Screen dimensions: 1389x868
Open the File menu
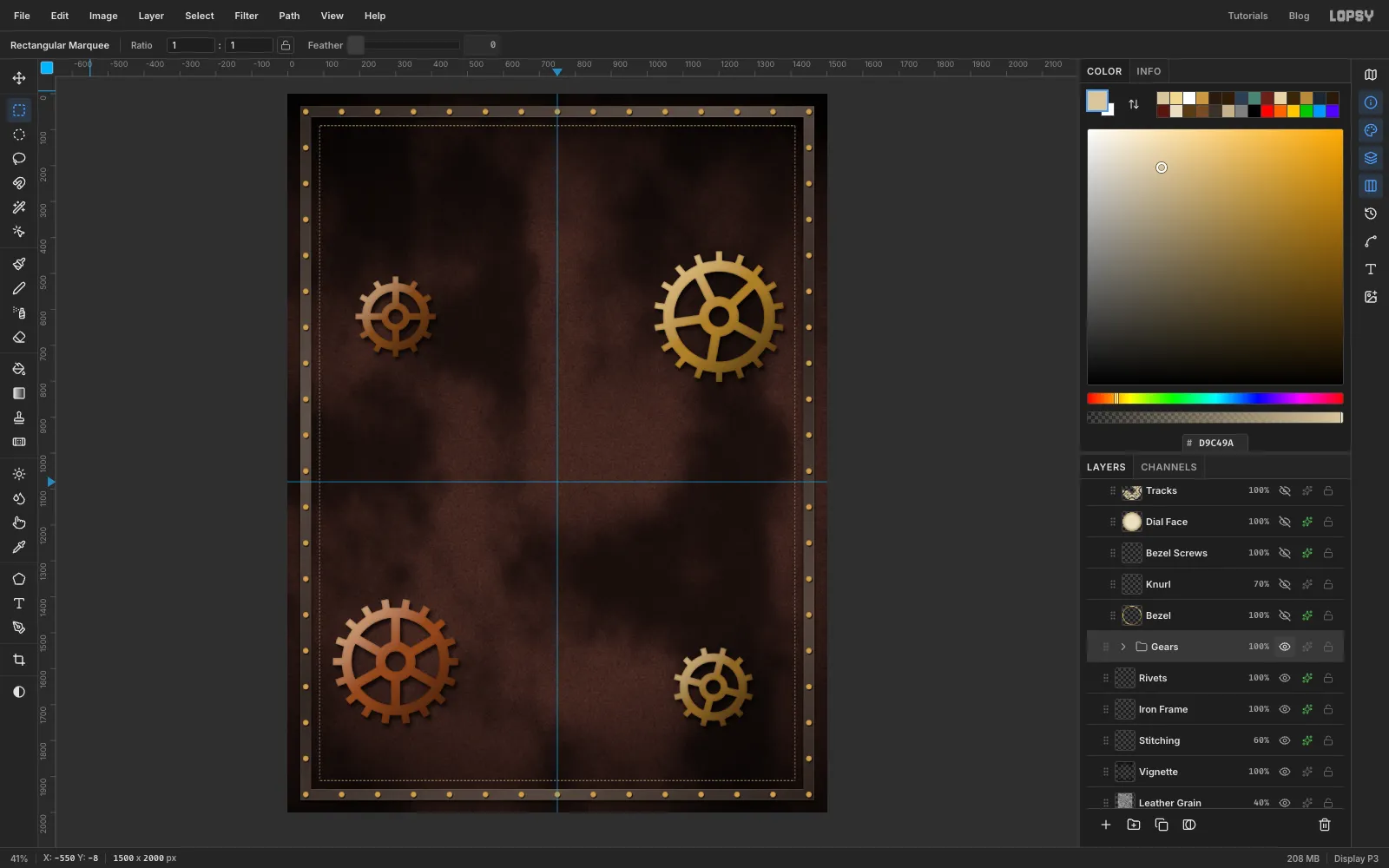click(x=22, y=16)
